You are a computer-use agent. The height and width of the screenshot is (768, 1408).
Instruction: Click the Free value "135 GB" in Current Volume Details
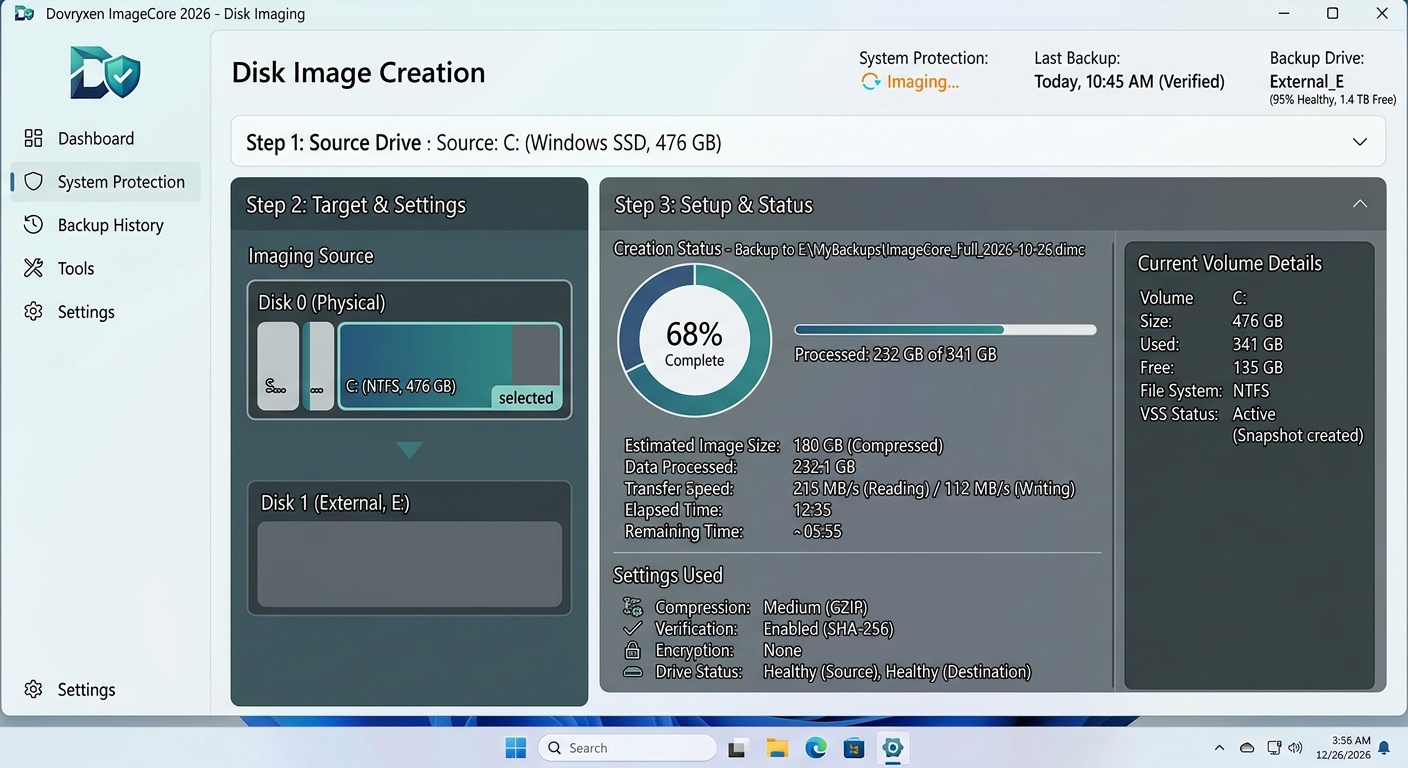coord(1257,367)
